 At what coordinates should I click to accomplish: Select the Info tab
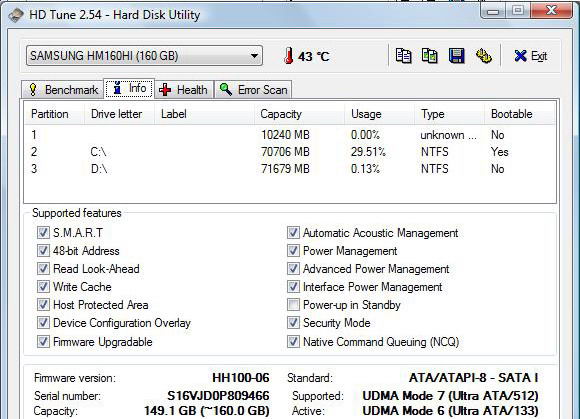129,88
